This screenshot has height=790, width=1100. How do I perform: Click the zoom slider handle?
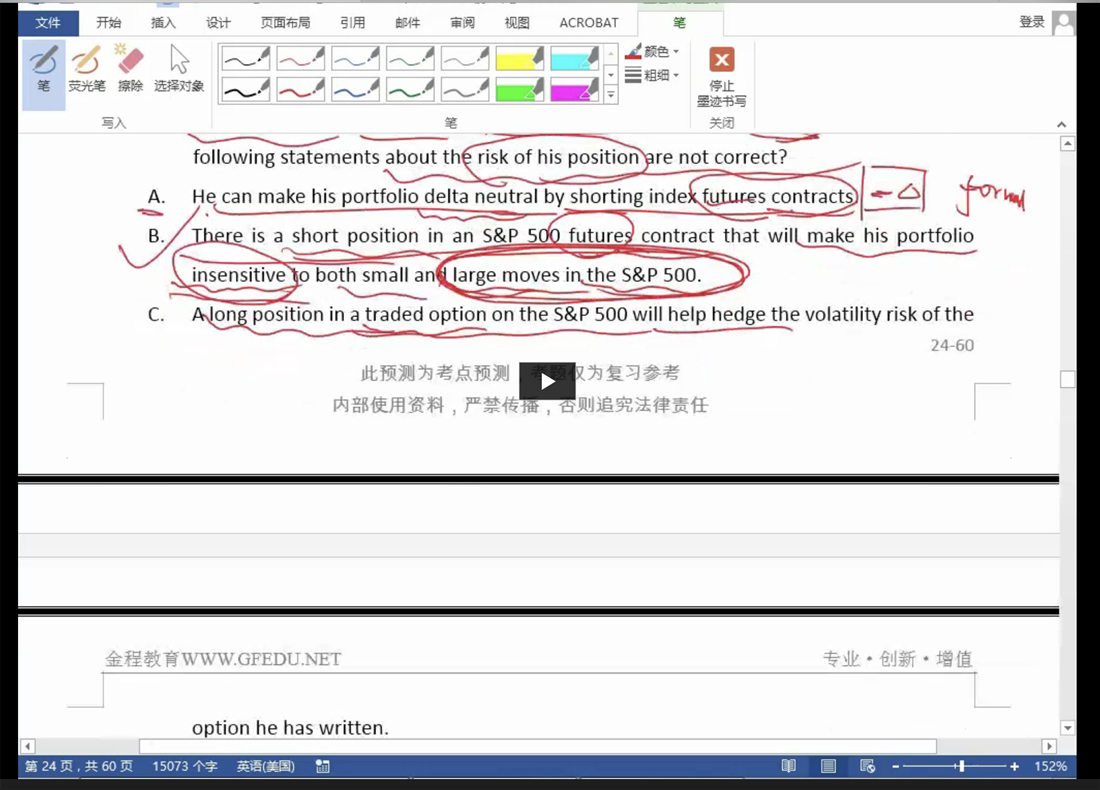[961, 766]
